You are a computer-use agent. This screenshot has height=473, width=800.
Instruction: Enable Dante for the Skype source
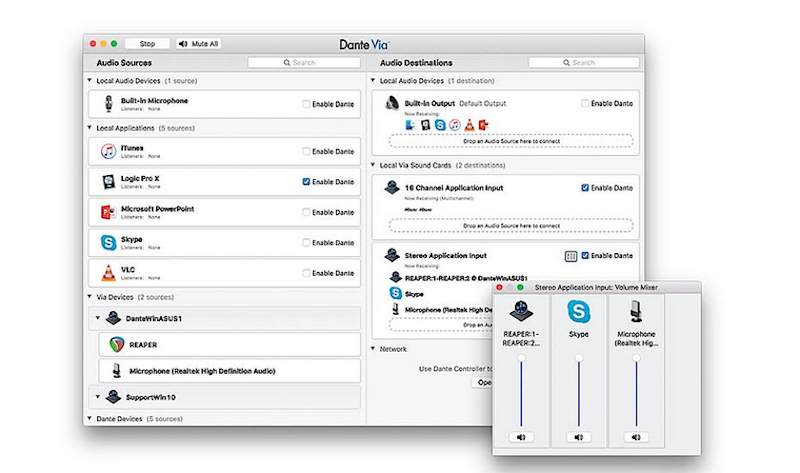click(306, 242)
